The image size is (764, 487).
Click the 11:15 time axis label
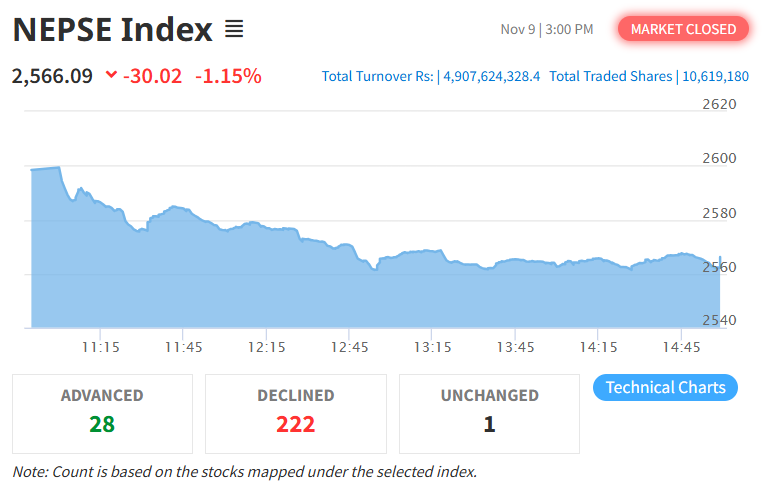[x=101, y=347]
